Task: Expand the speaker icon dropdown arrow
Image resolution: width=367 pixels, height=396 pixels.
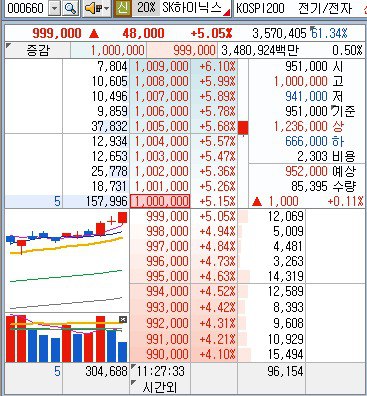Action: (x=106, y=8)
